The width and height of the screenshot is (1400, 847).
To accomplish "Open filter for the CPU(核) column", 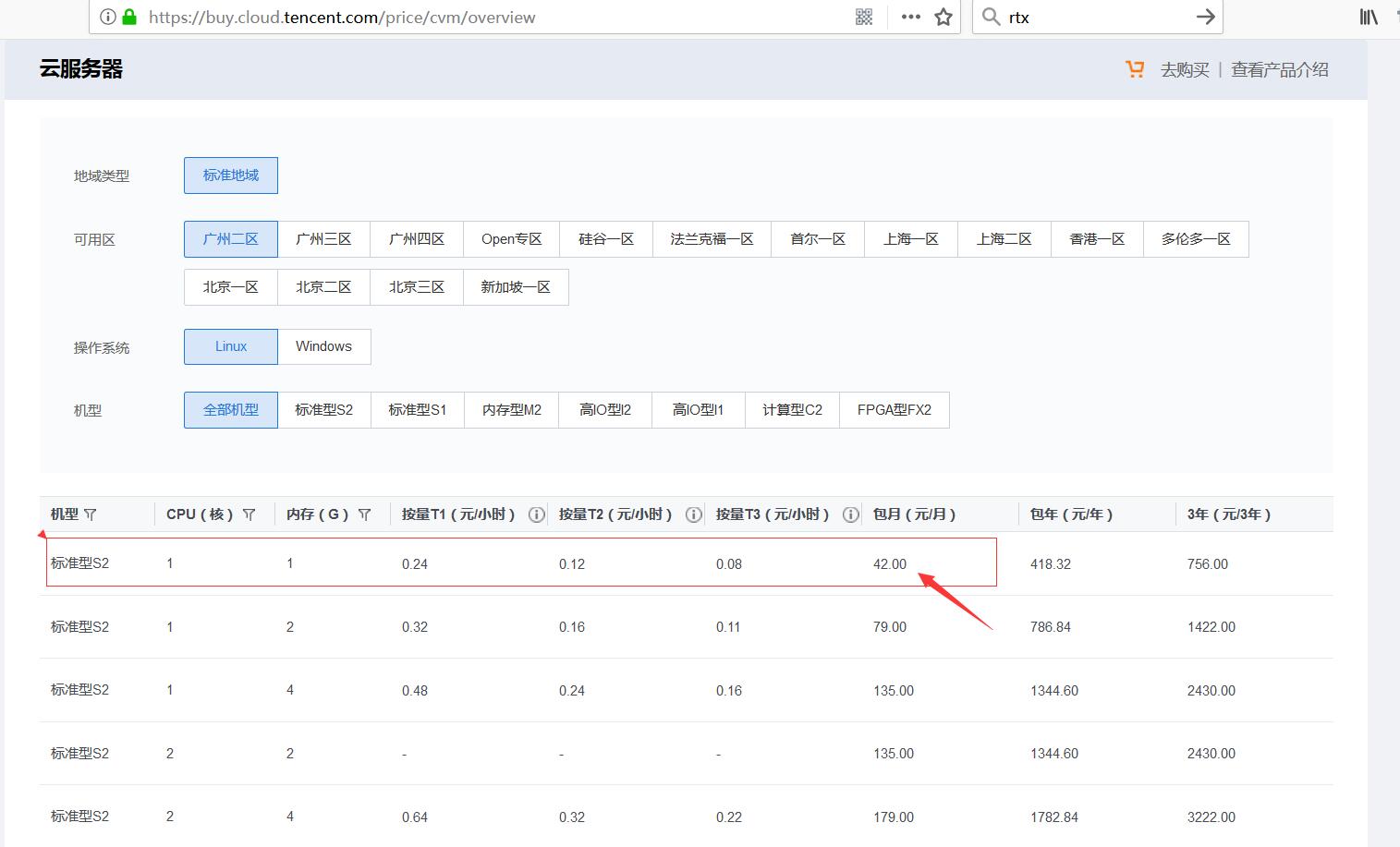I will 249,514.
